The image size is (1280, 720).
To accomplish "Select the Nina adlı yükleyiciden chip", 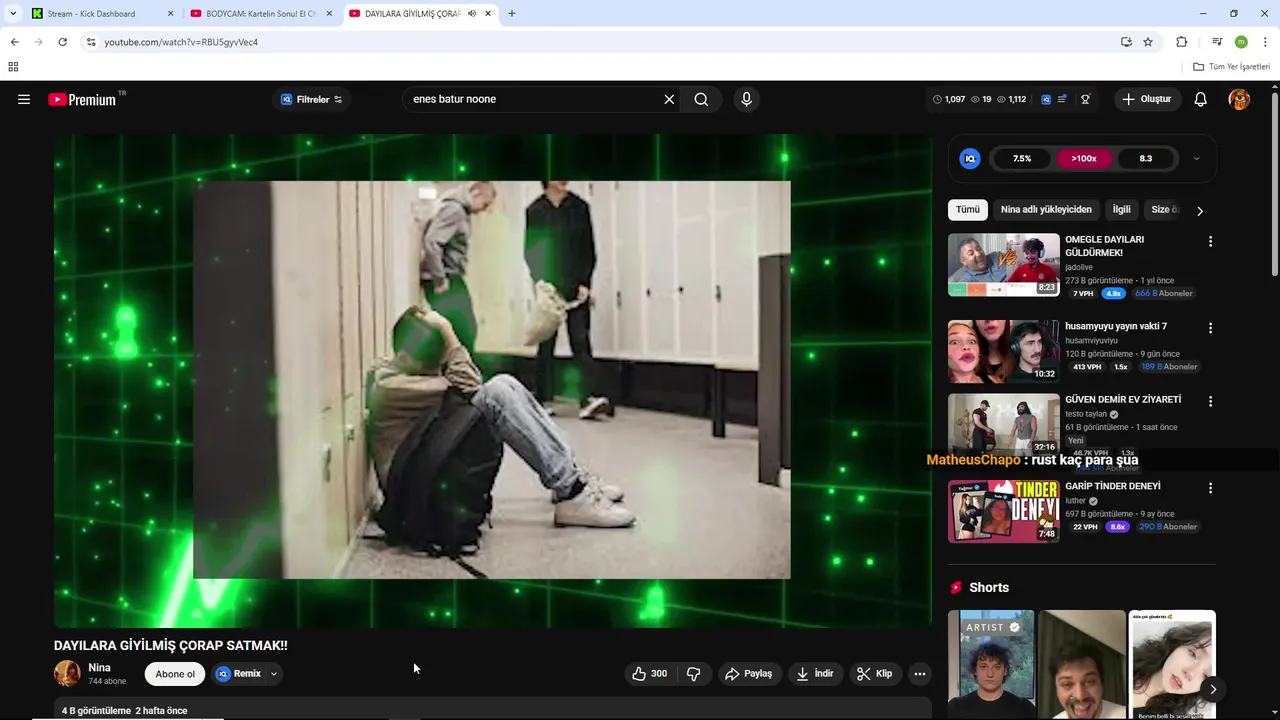I will (x=1046, y=210).
